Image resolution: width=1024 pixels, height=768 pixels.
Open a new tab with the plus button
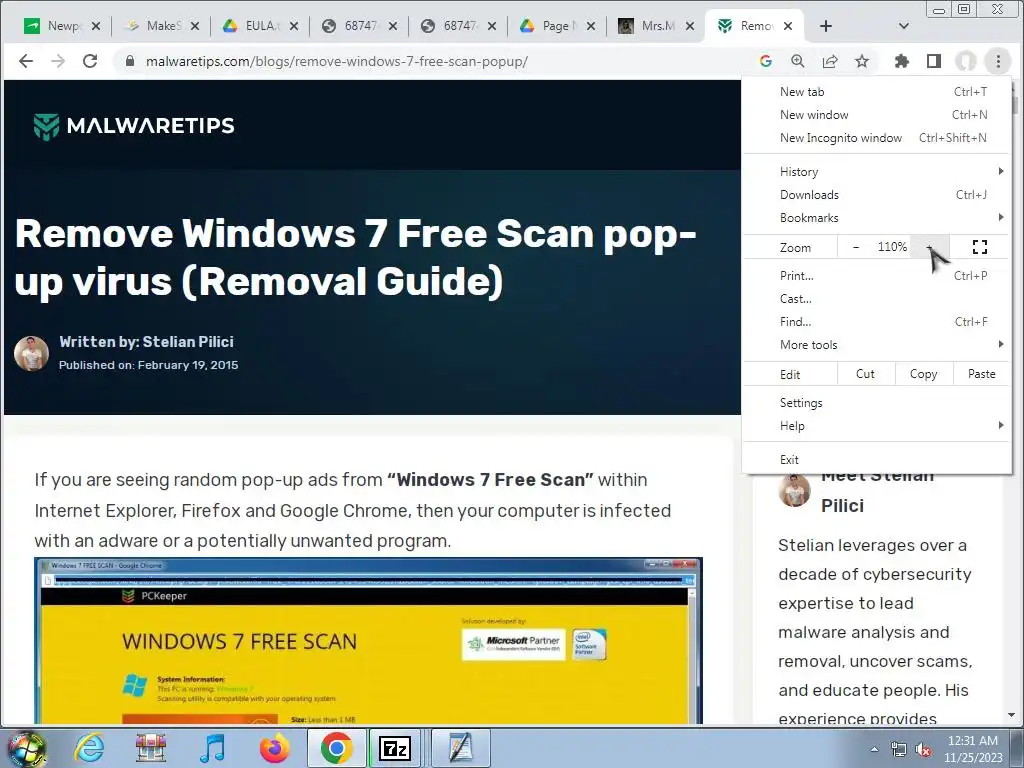[x=825, y=26]
